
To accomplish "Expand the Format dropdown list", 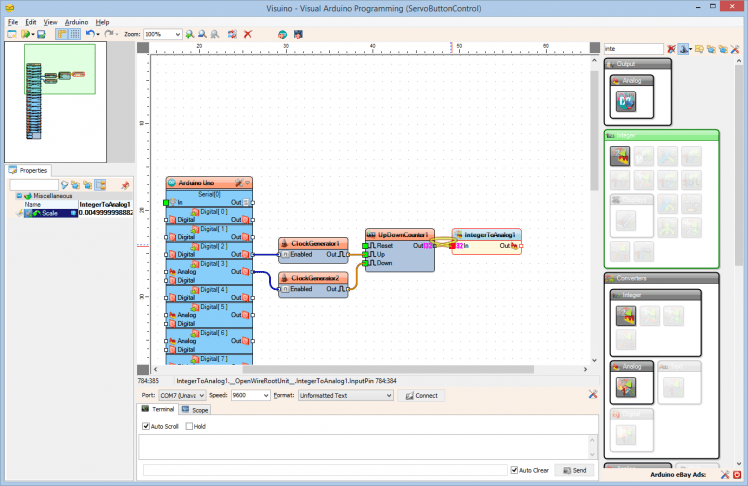I will click(x=387, y=395).
